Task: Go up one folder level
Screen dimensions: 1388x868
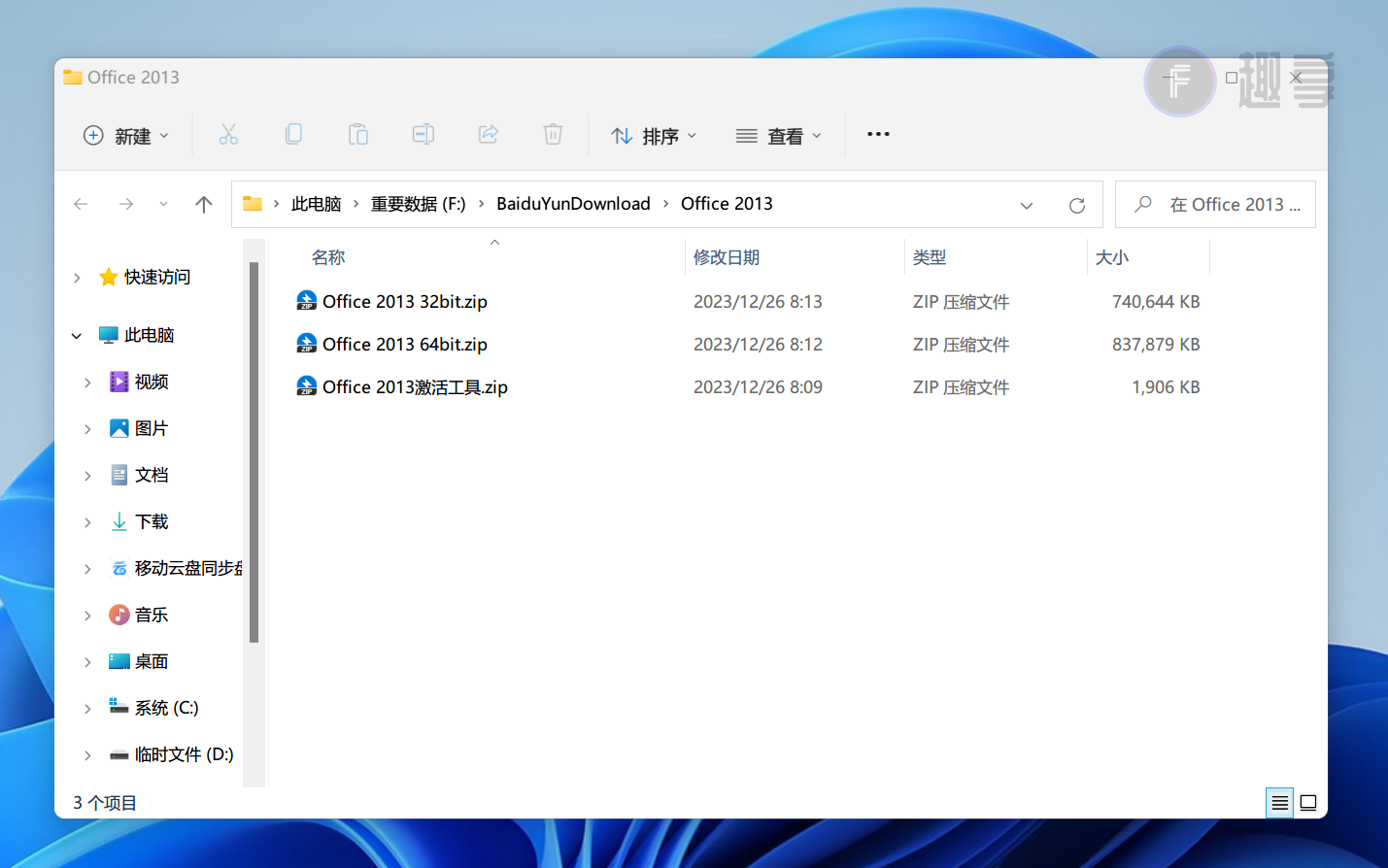Action: [x=204, y=204]
